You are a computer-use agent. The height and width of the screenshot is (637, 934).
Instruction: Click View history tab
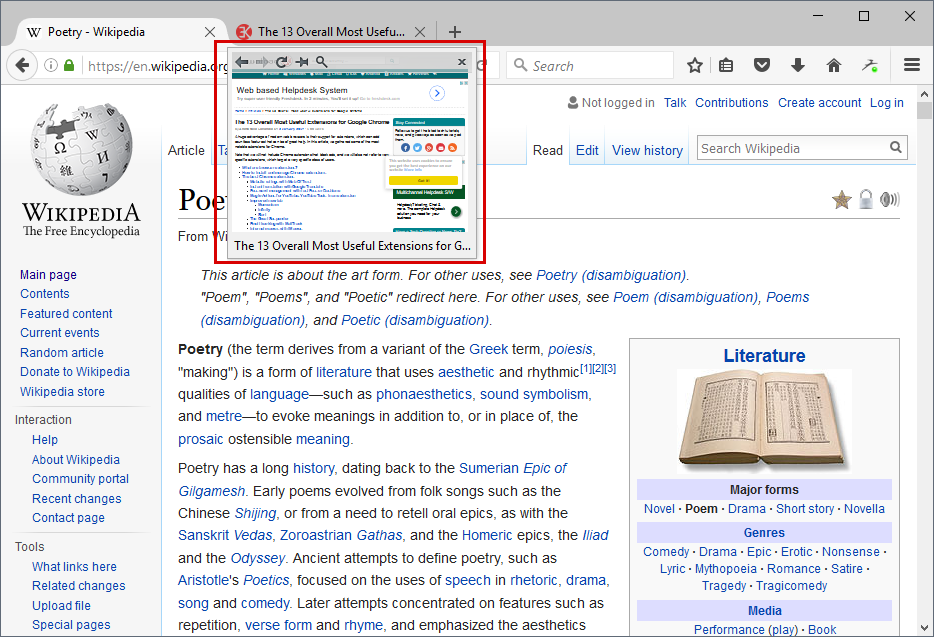tap(647, 151)
